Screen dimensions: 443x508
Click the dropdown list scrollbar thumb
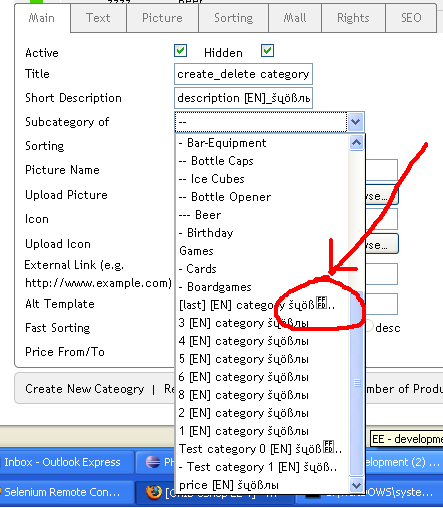click(357, 383)
